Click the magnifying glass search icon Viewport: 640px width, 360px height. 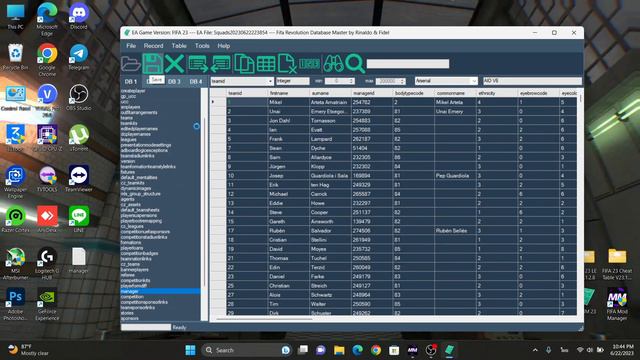click(355, 64)
